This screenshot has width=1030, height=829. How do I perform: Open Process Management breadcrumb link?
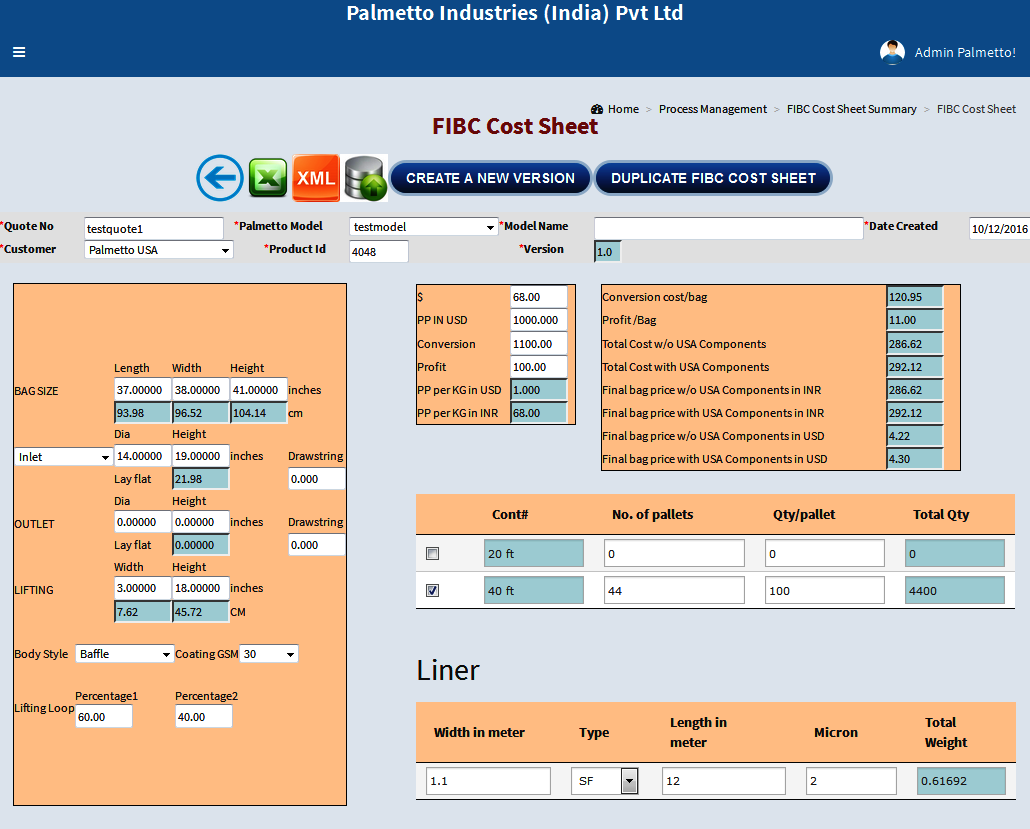tap(713, 109)
